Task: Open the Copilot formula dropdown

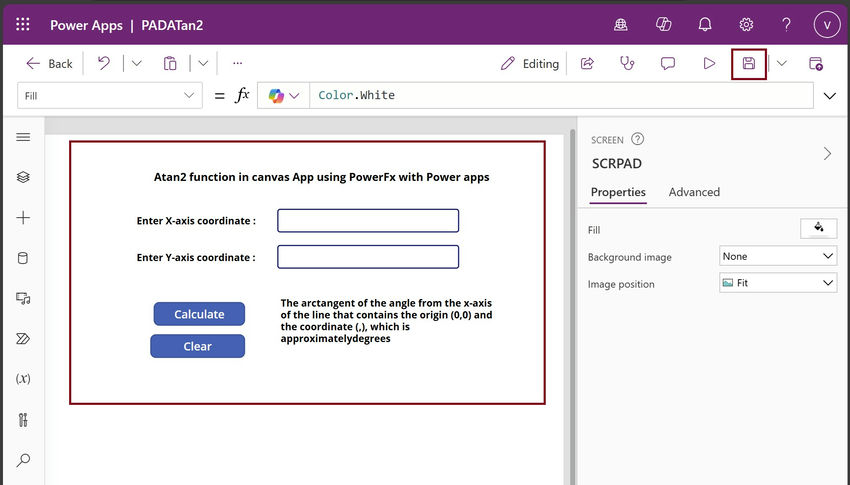Action: (284, 95)
